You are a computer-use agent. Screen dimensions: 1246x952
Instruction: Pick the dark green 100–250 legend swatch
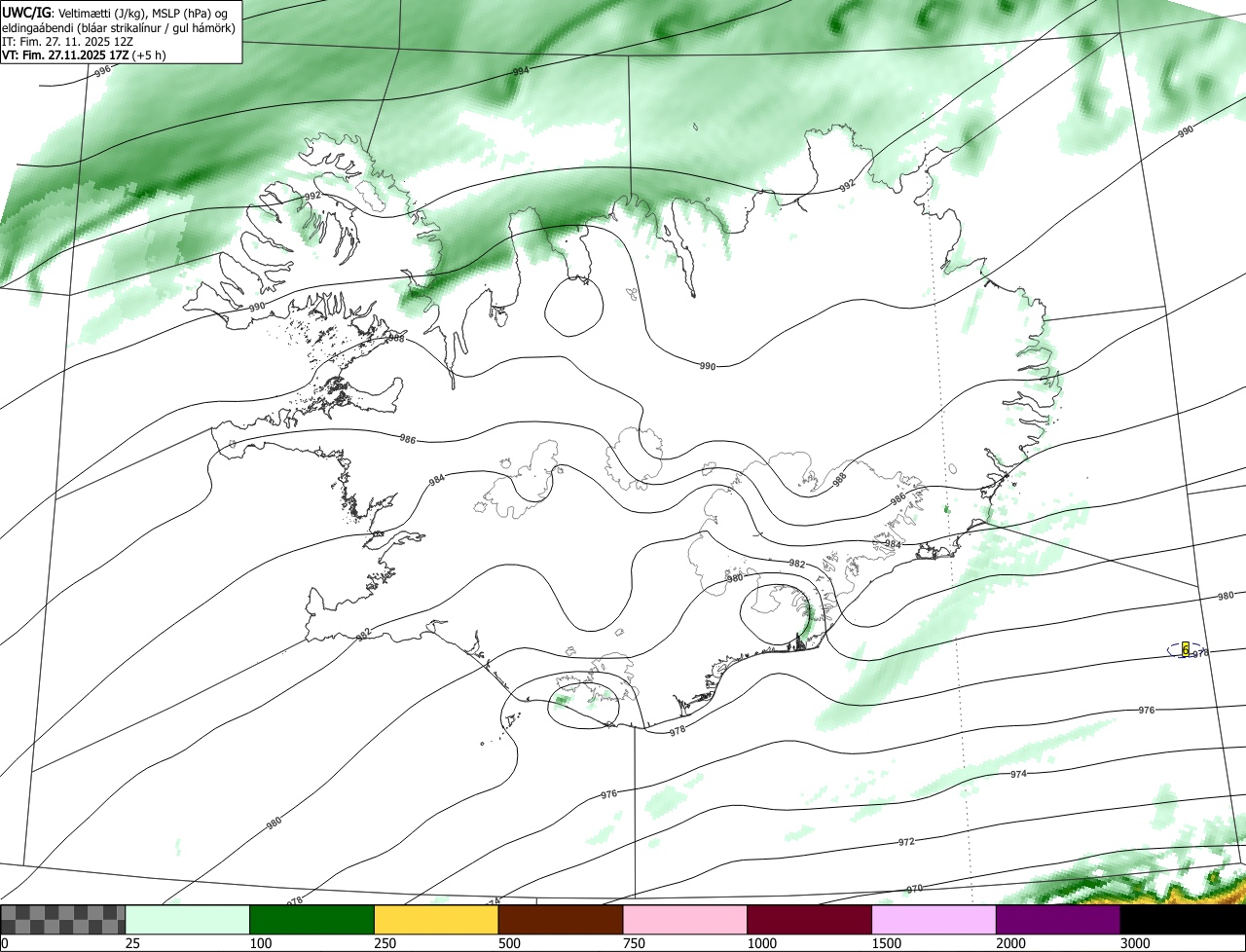pos(312,920)
